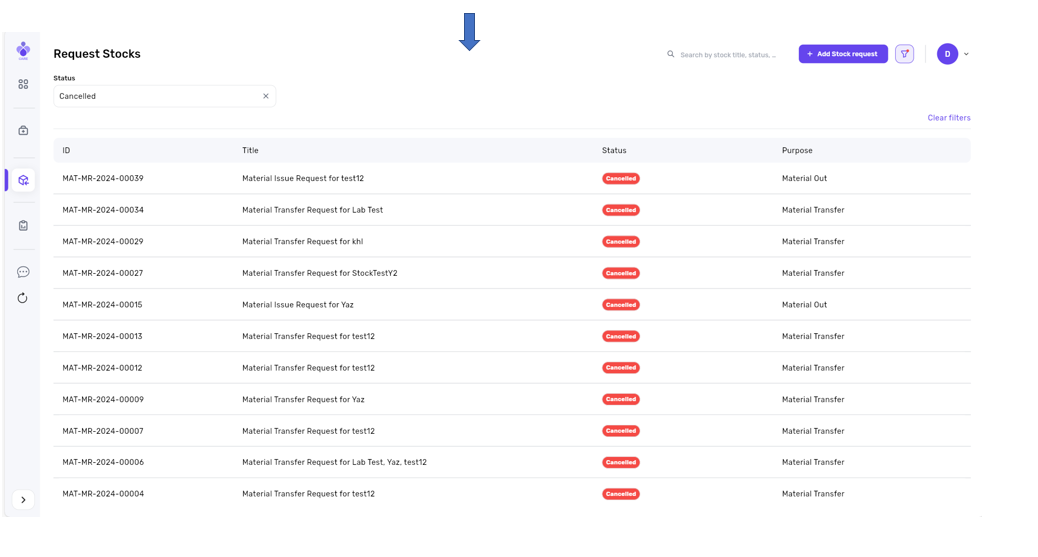Image resolution: width=1038 pixels, height=557 pixels.
Task: Select the stock requests box icon
Action: point(23,180)
